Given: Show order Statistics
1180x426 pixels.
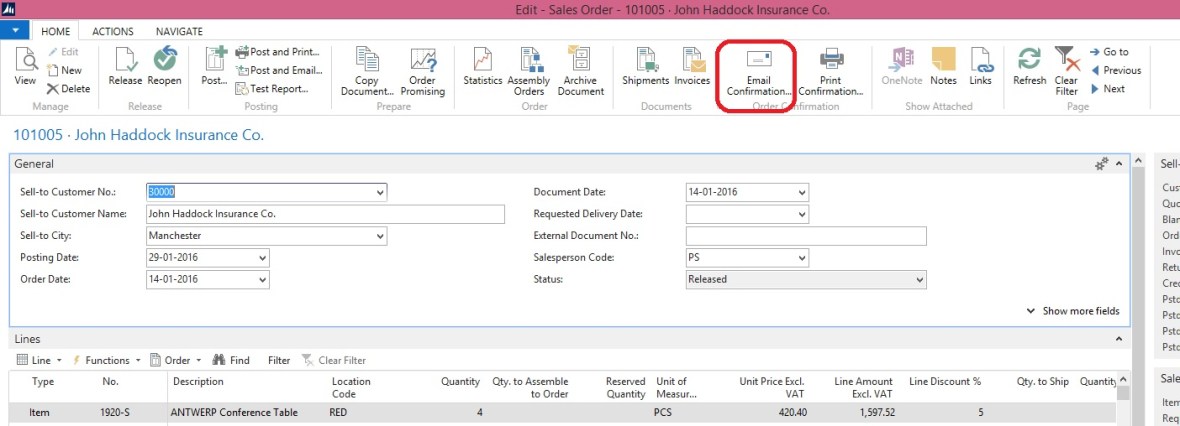Looking at the screenshot, I should (482, 67).
